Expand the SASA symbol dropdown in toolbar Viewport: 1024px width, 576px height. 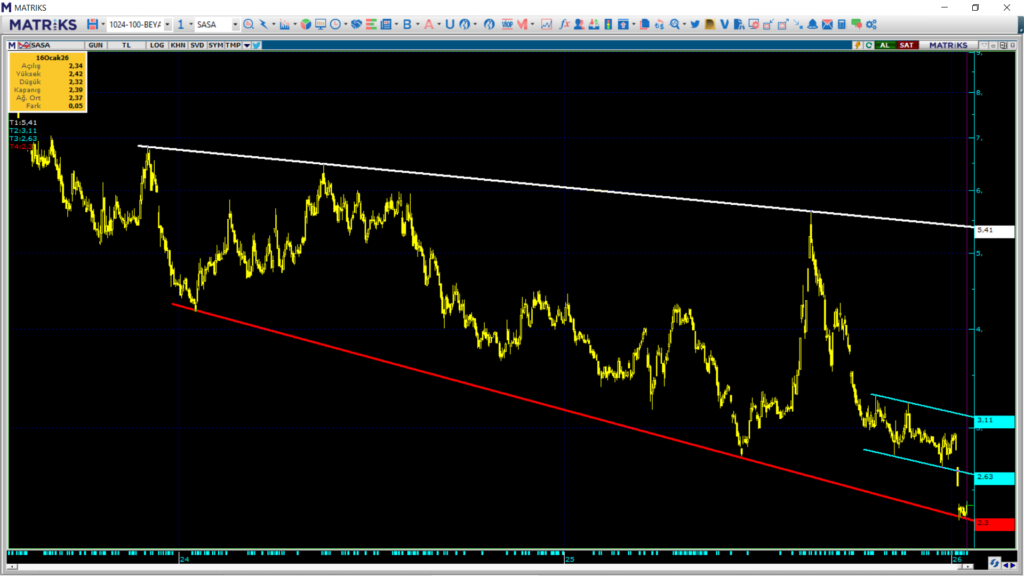click(x=235, y=24)
